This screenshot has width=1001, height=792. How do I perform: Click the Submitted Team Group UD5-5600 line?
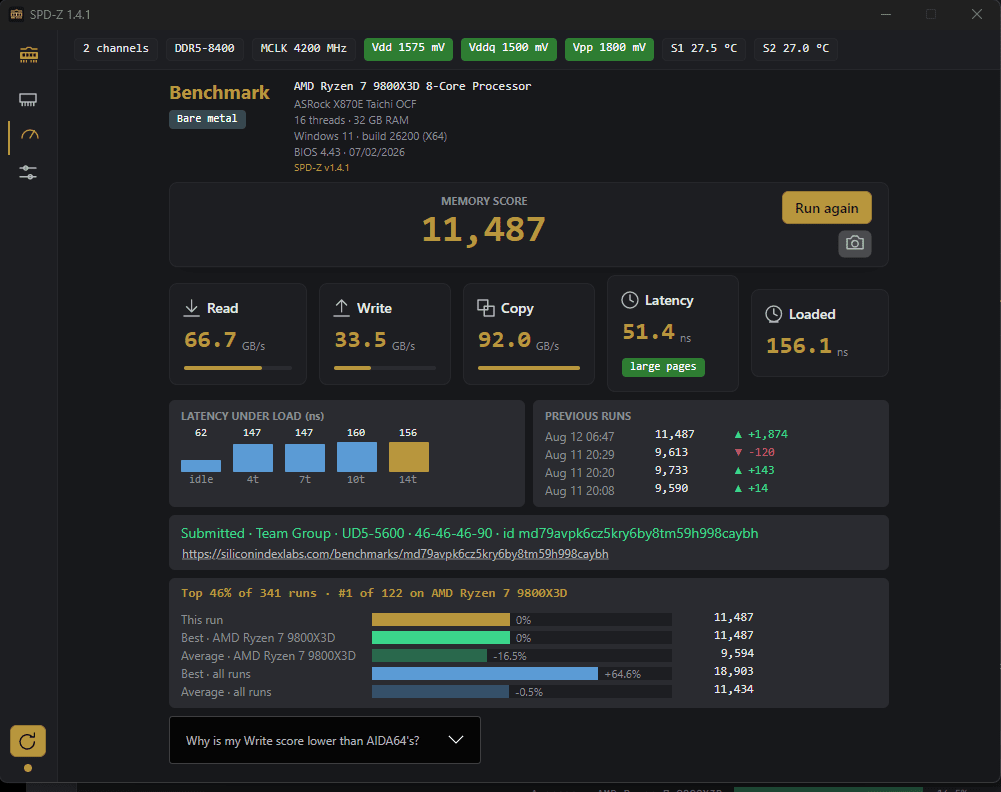click(x=469, y=534)
